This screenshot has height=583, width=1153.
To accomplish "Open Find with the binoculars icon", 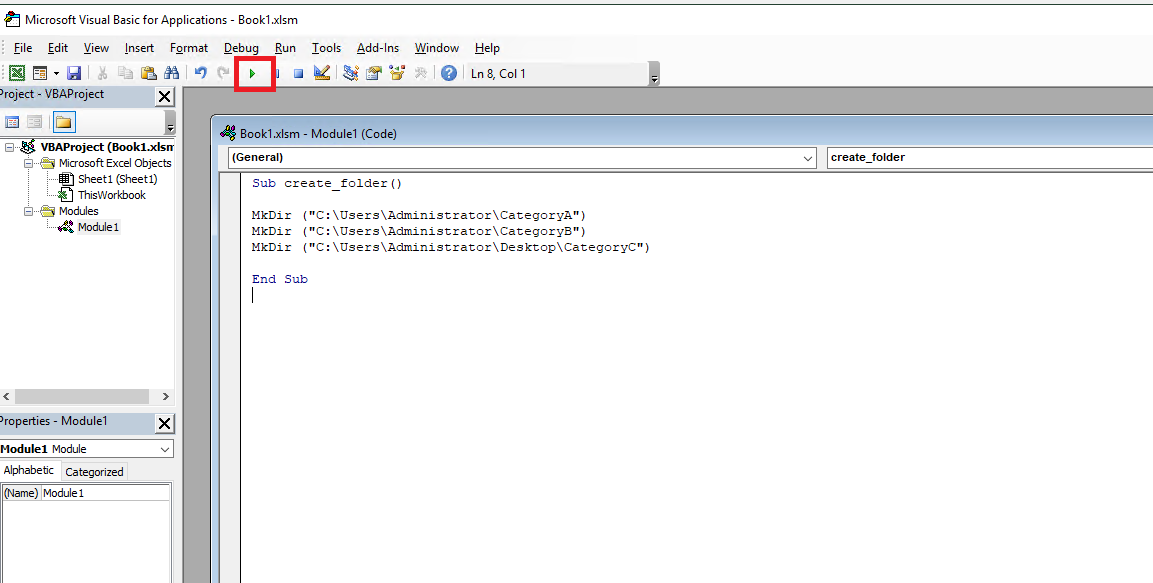I will click(171, 73).
